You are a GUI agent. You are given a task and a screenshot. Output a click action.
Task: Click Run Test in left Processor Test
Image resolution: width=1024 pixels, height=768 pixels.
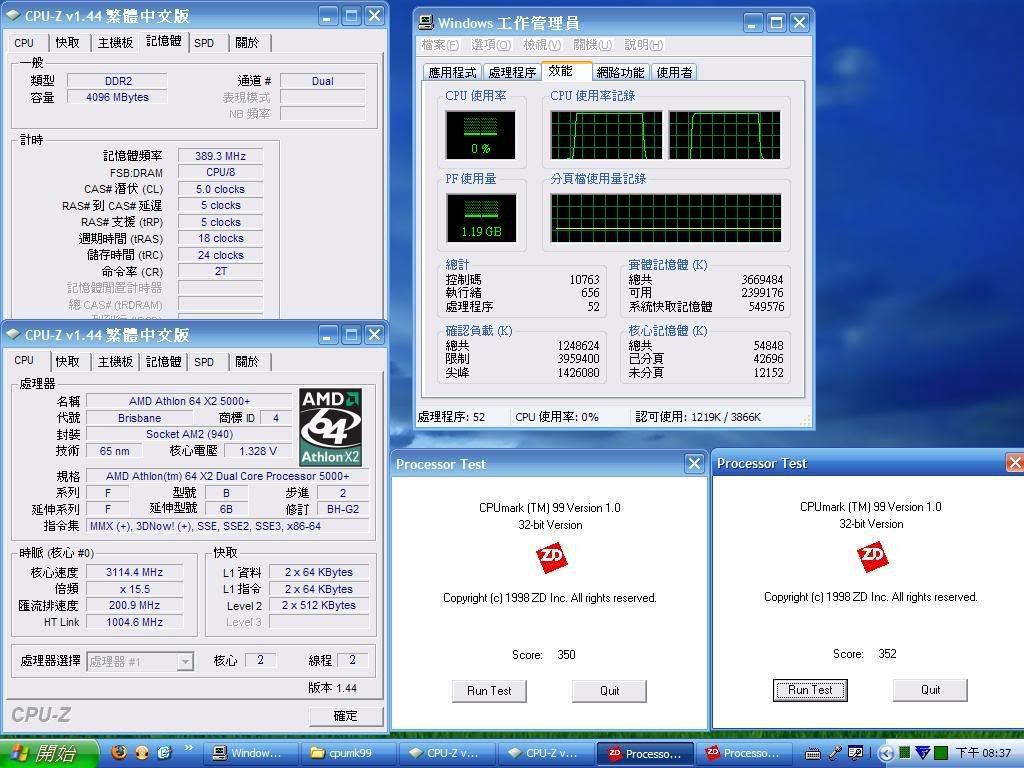click(489, 691)
